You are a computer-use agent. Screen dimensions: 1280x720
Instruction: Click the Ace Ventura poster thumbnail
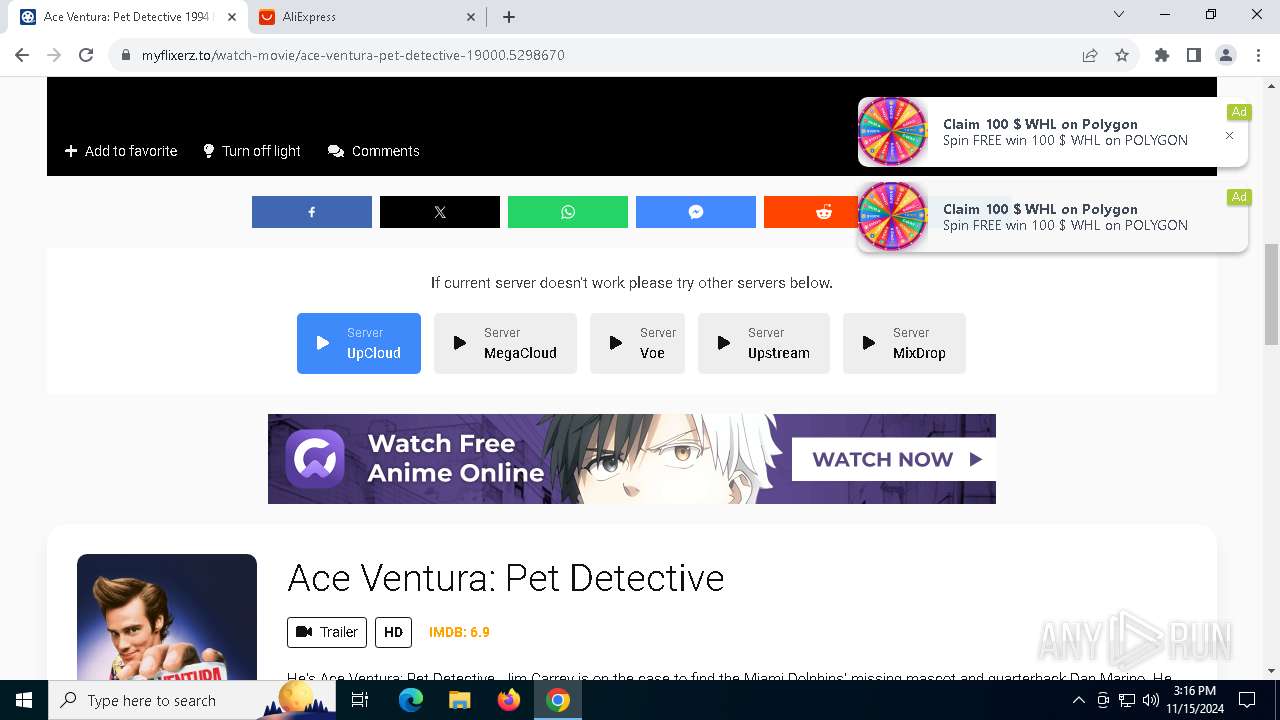[167, 617]
